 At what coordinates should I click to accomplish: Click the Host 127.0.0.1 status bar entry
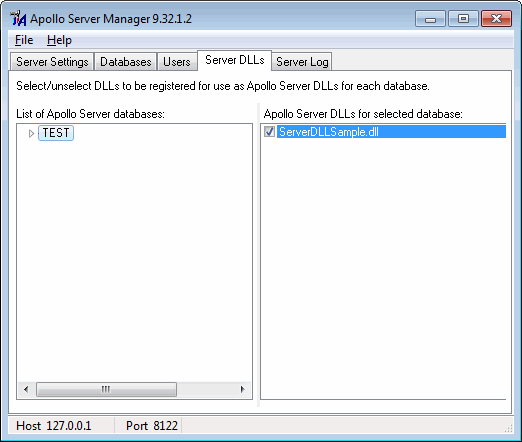(x=54, y=426)
